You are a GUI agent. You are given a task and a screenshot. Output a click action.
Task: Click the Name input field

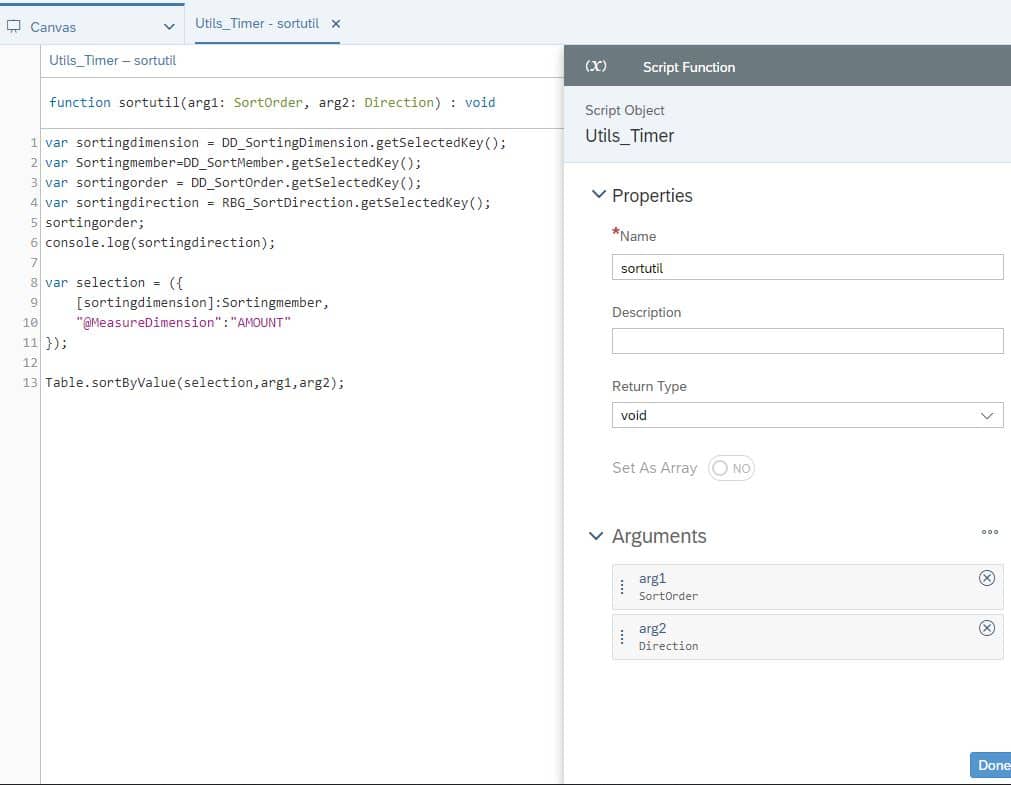pyautogui.click(x=807, y=268)
